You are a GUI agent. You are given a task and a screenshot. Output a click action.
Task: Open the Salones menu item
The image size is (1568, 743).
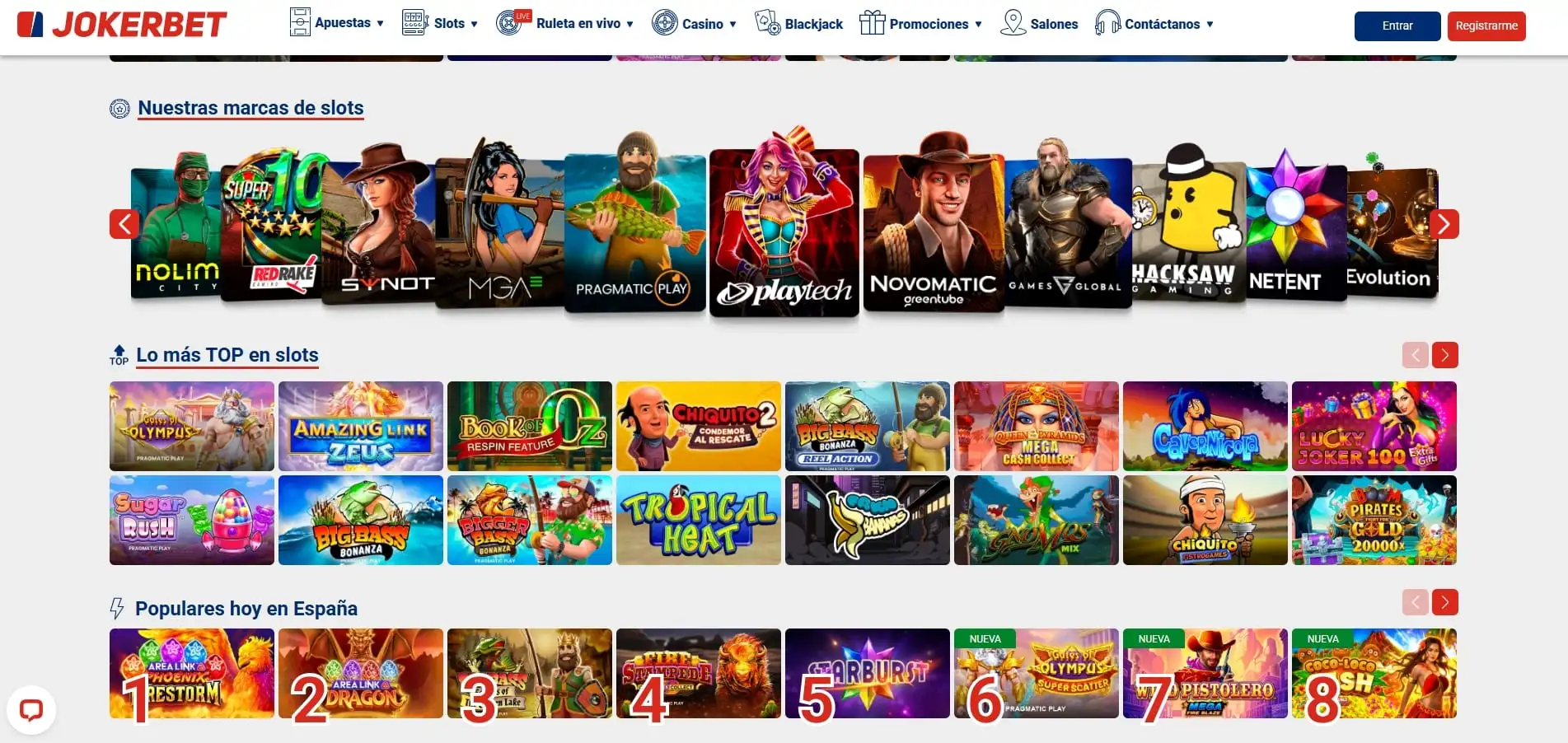(1040, 24)
